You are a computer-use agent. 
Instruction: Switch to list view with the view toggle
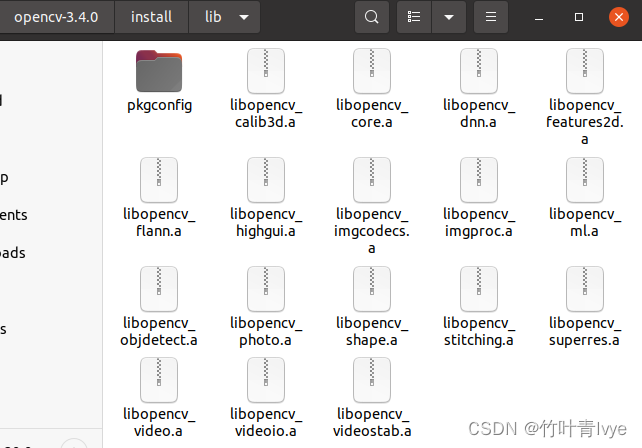pyautogui.click(x=414, y=17)
